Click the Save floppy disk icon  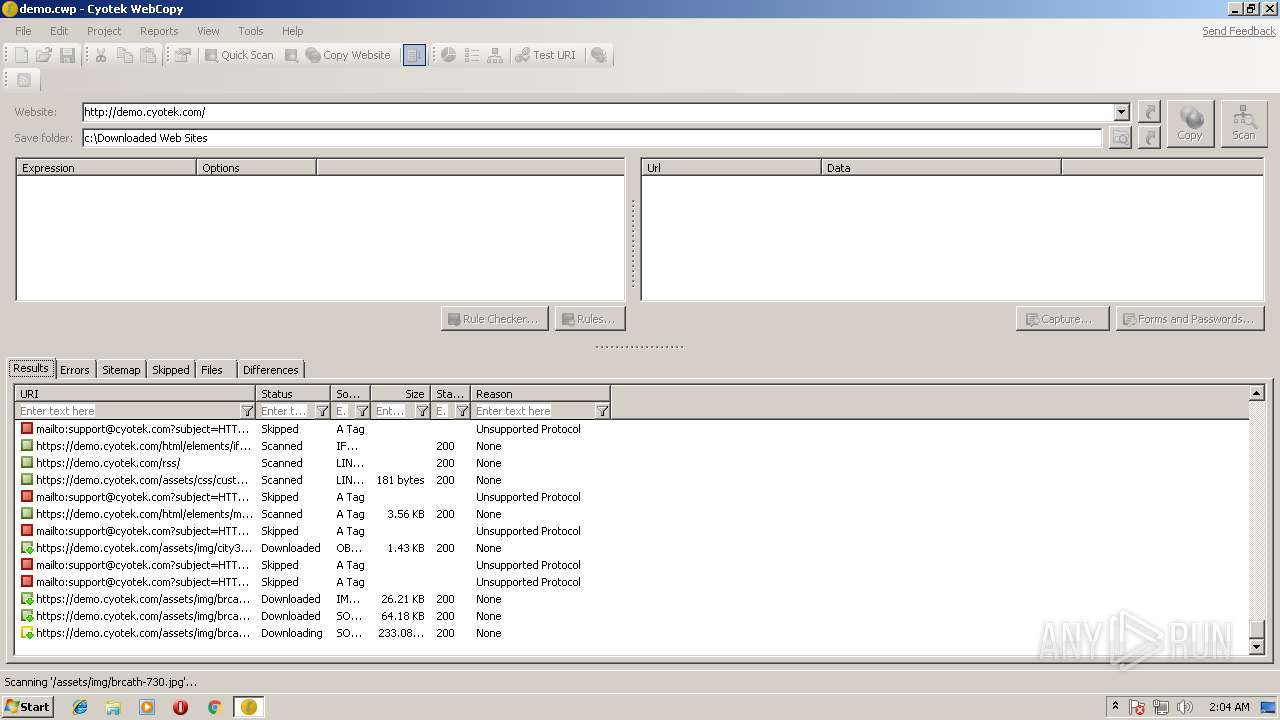click(67, 55)
